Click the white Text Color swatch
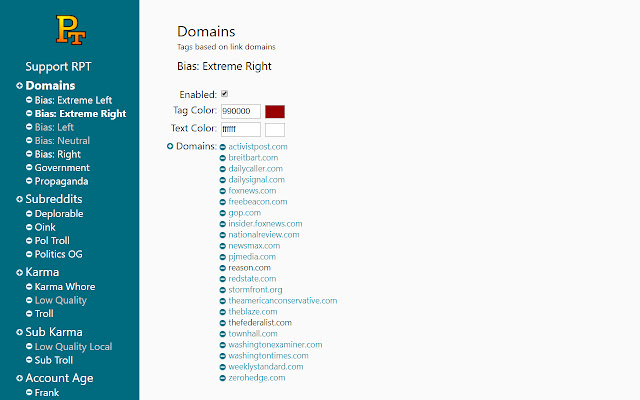Screen dimensions: 640x400 pos(275,130)
